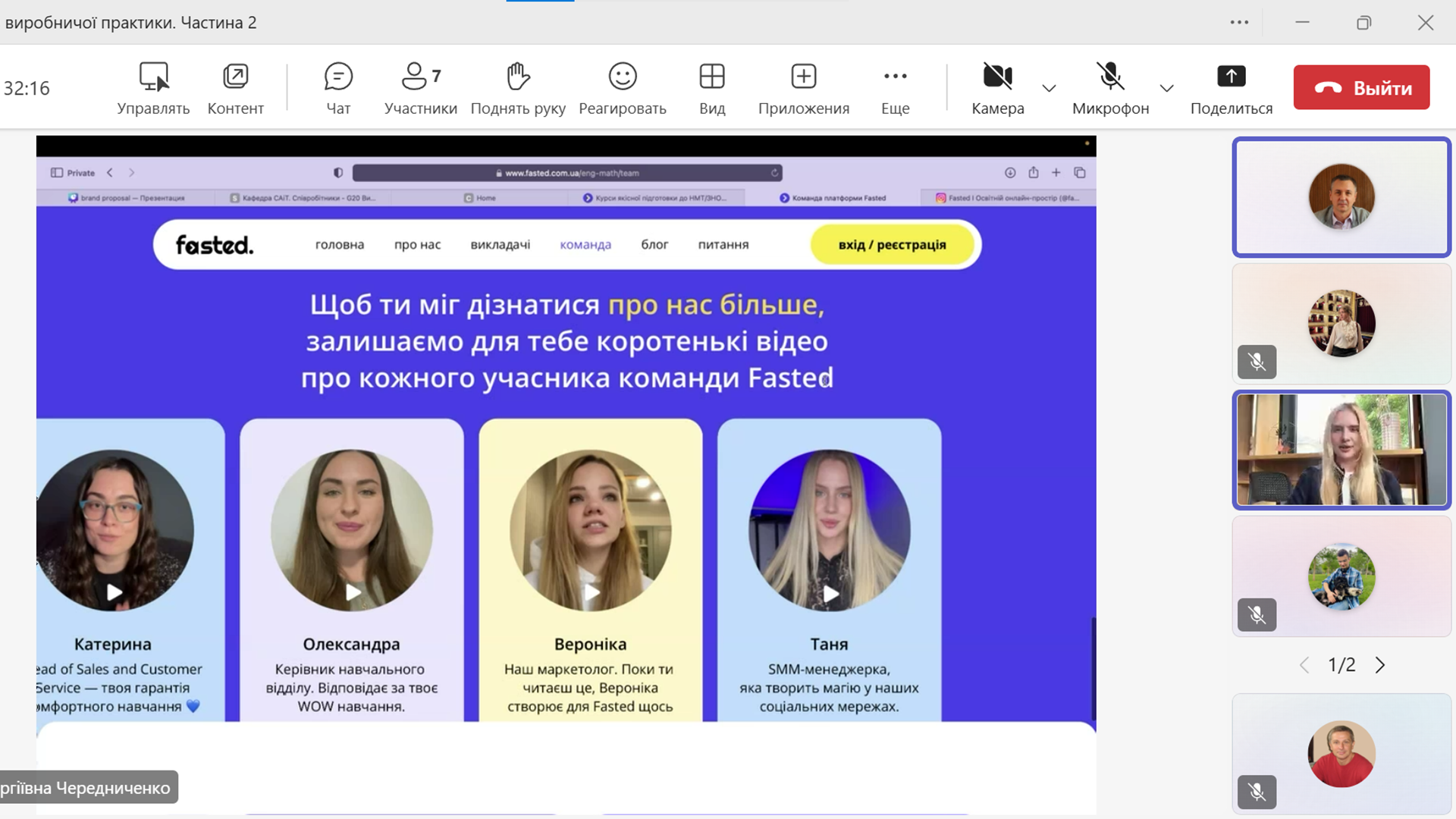Open the питання nav item
1456x819 pixels.
coord(723,244)
